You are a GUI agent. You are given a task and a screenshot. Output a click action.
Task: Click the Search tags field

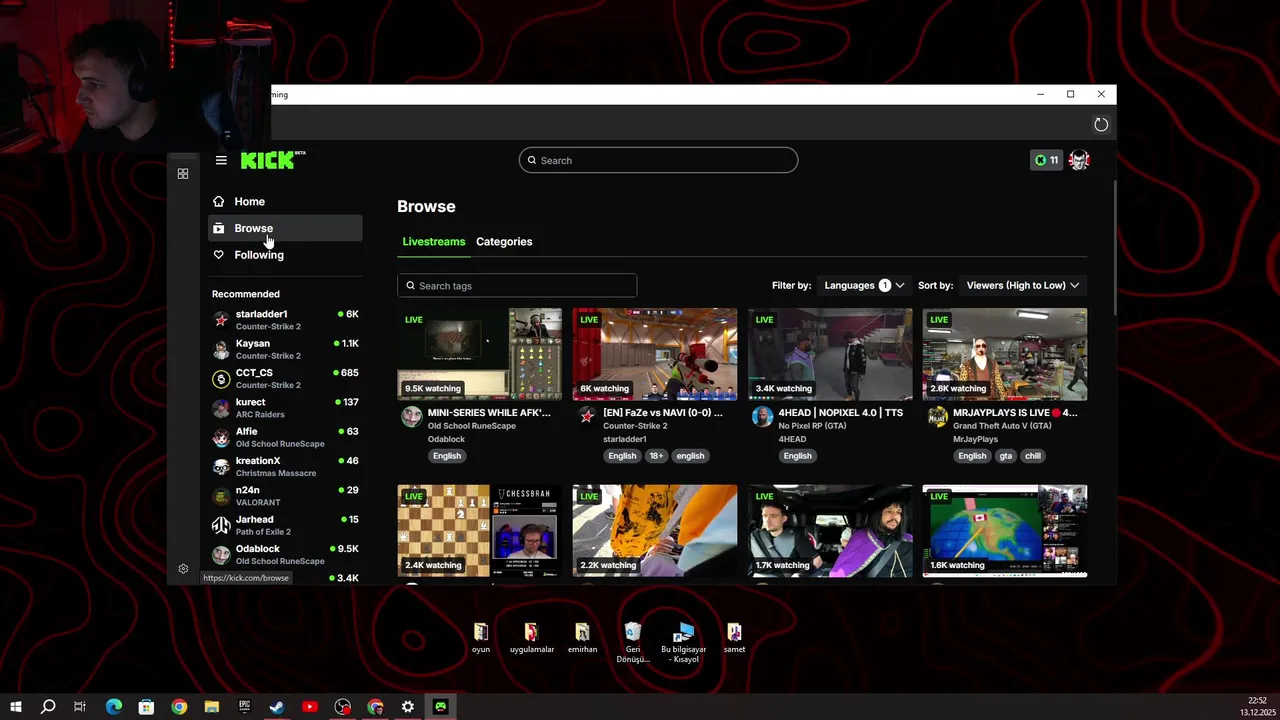click(517, 286)
